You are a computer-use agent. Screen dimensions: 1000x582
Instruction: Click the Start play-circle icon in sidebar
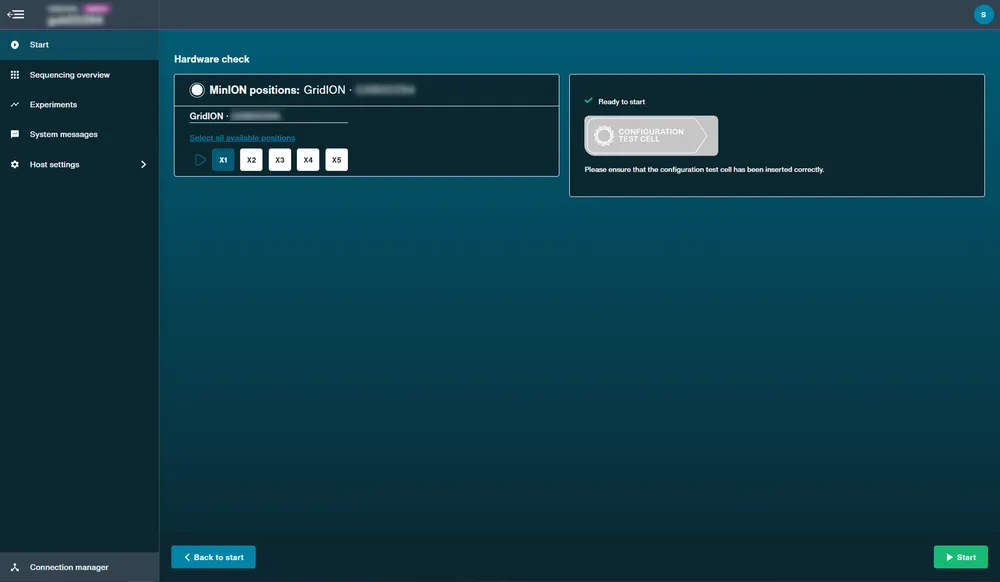tap(15, 45)
